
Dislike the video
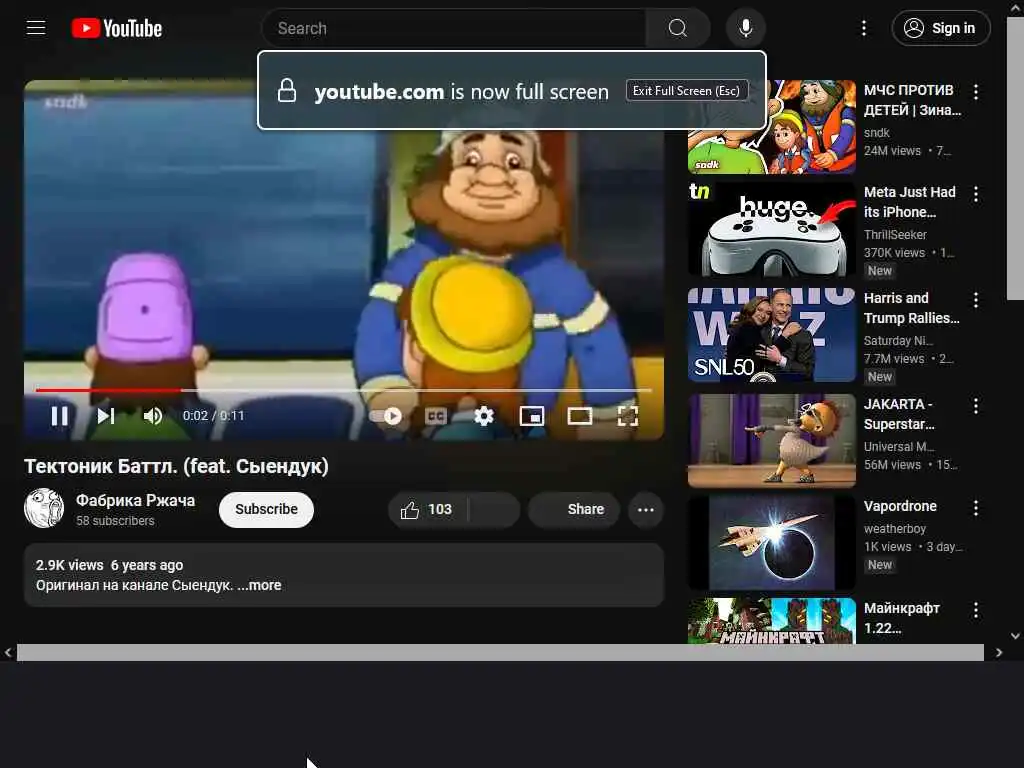(494, 509)
